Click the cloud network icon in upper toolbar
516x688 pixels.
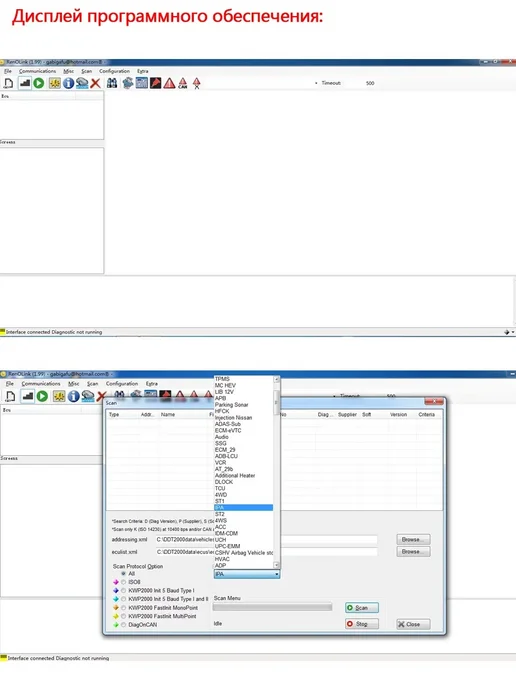[82, 83]
